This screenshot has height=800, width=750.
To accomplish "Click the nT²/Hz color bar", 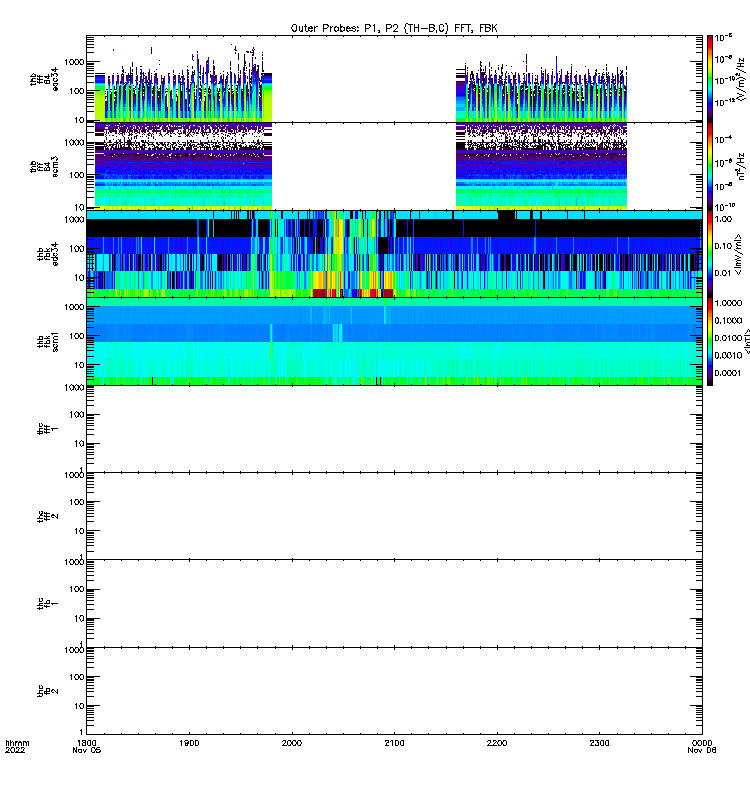I will (710, 167).
